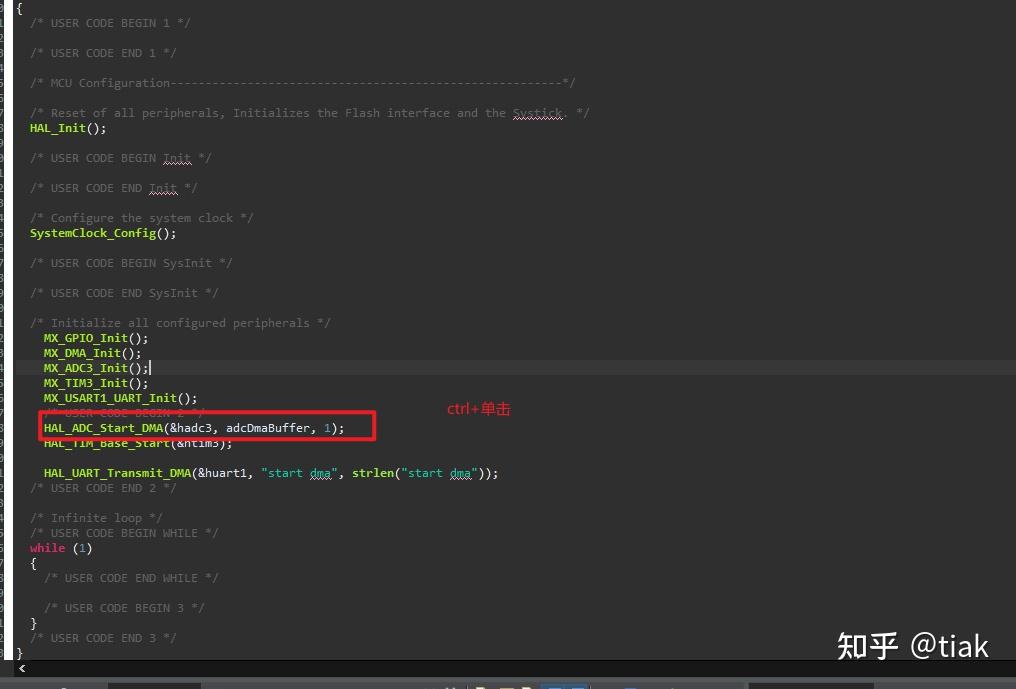This screenshot has height=689, width=1016.
Task: Select the highlighted blue application icon in taskbar
Action: (x=565, y=686)
